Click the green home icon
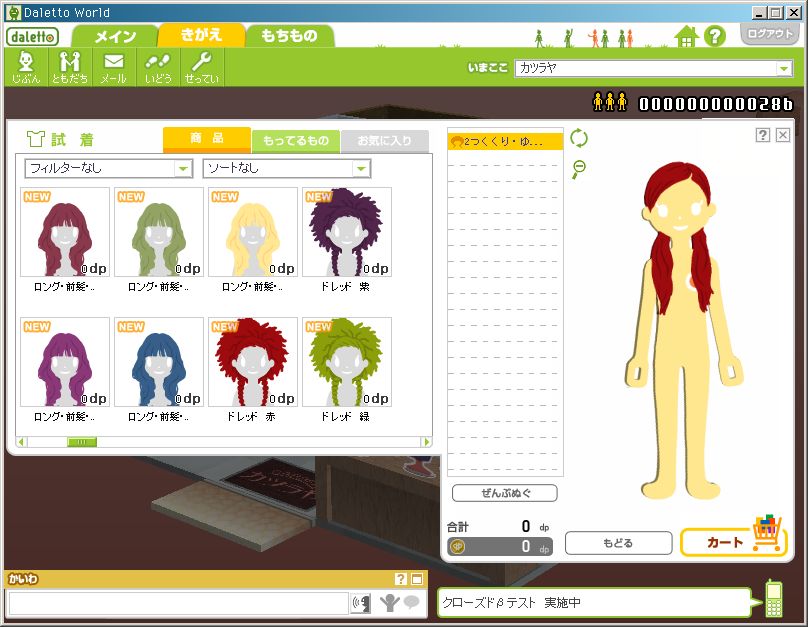Viewport: 808px width, 627px height. [x=685, y=37]
